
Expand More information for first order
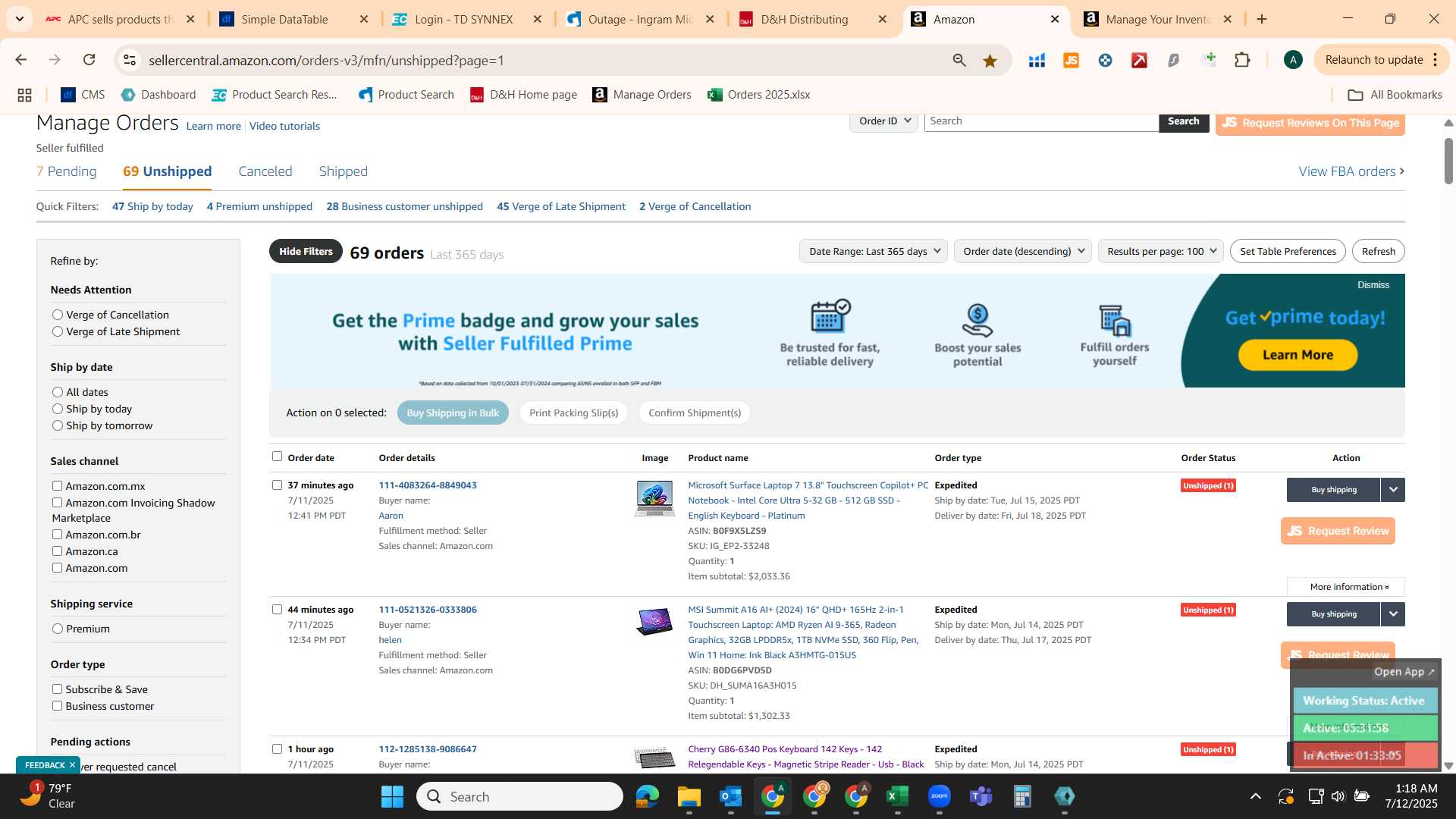[x=1346, y=586]
